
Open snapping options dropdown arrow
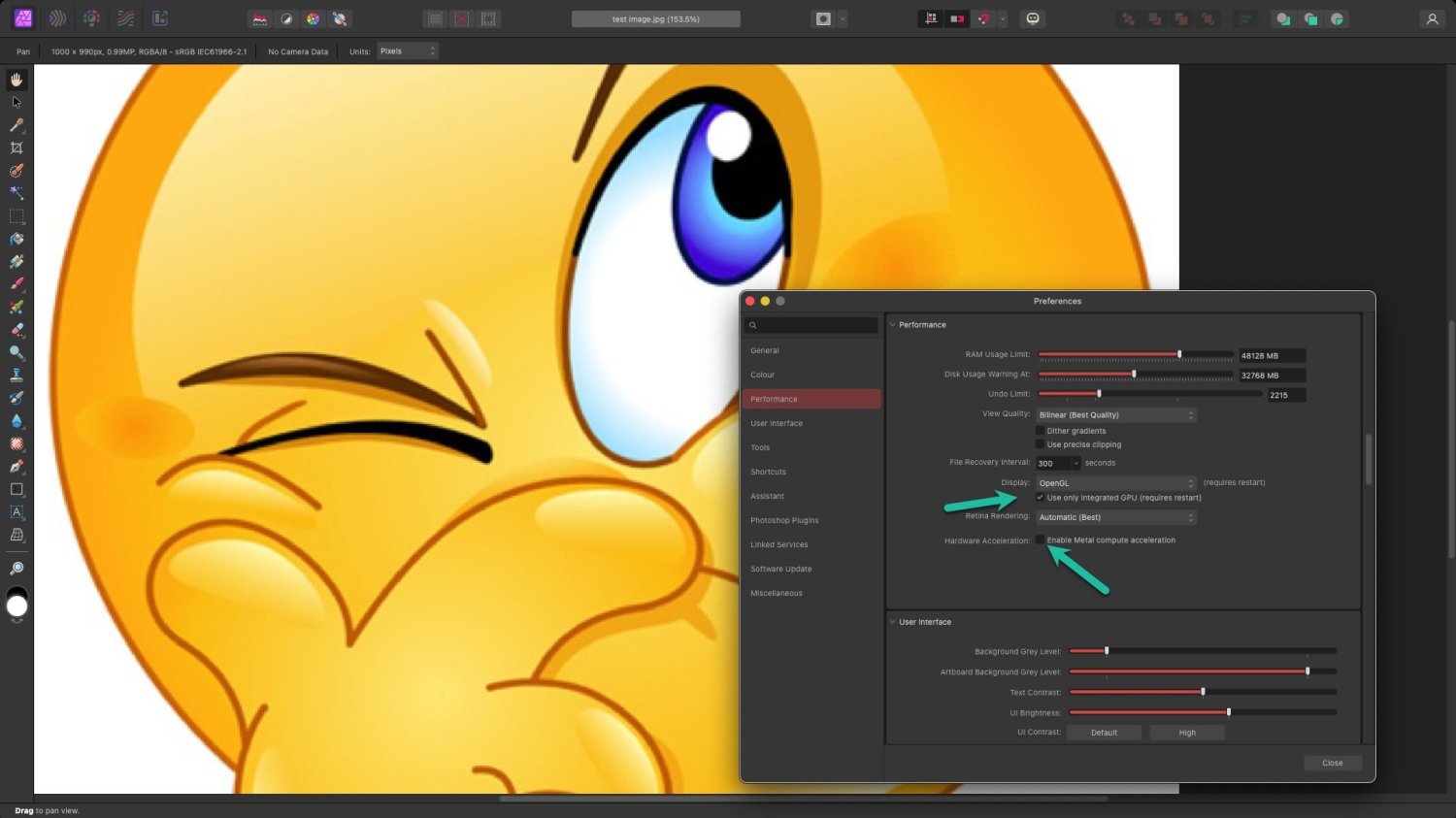pyautogui.click(x=1003, y=19)
